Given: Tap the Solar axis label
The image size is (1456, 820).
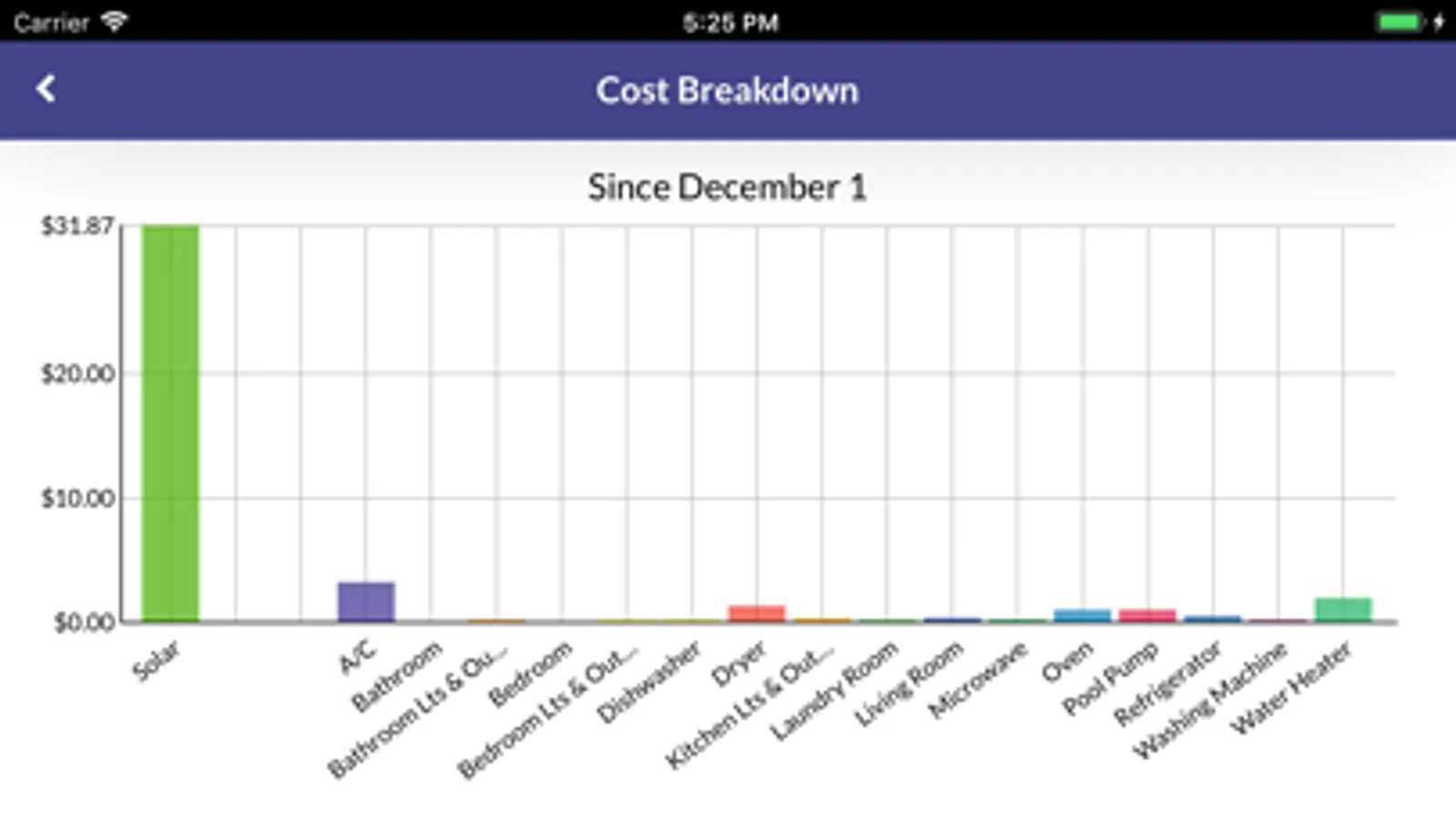Looking at the screenshot, I should [x=156, y=661].
